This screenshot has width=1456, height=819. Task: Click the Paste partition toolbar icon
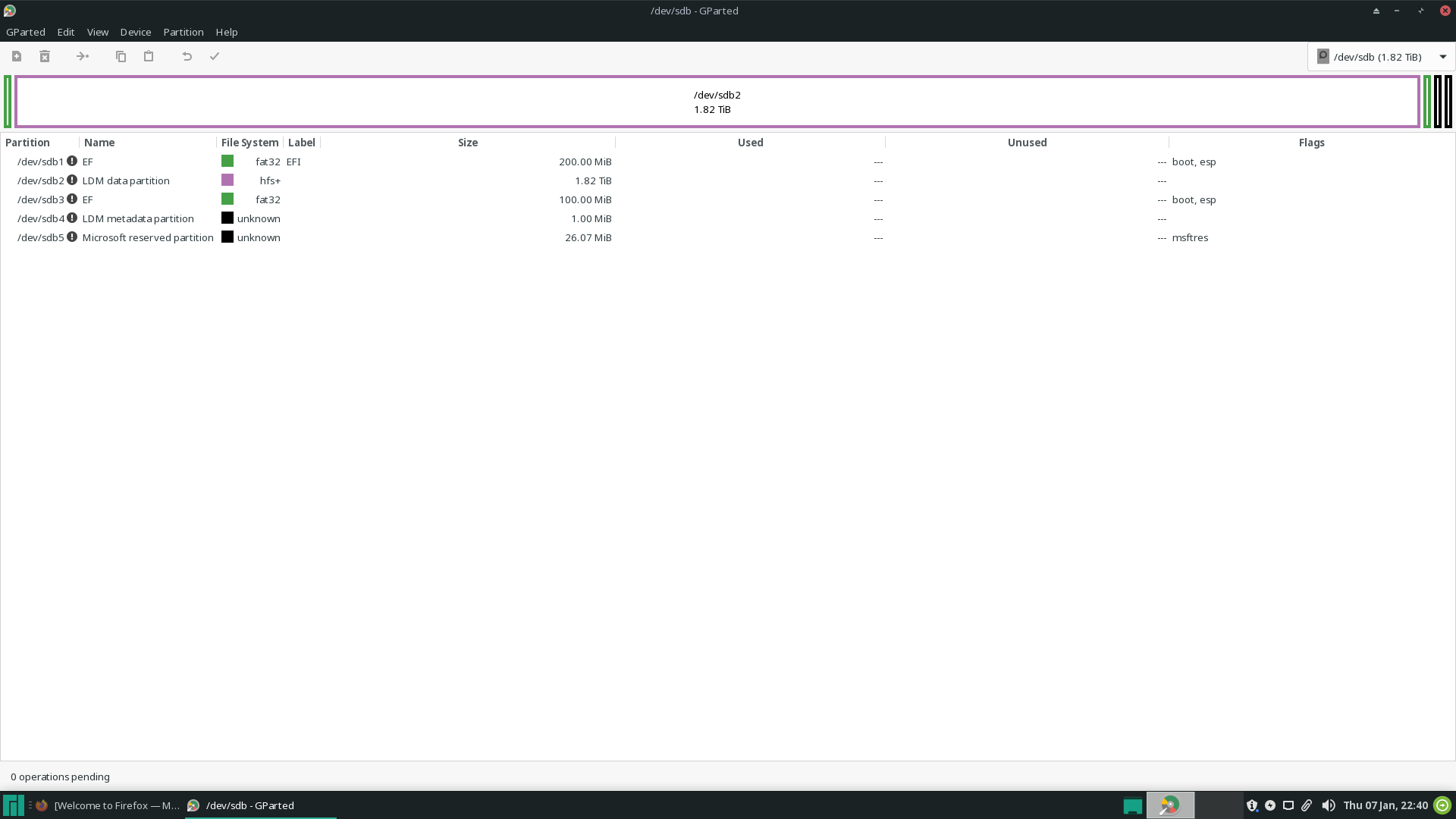point(149,56)
